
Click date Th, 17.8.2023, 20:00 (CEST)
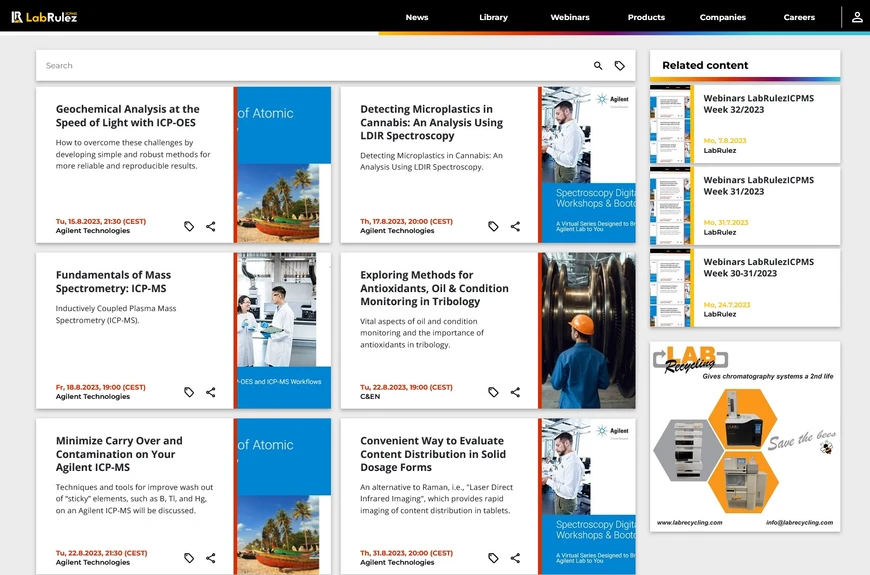tap(406, 221)
